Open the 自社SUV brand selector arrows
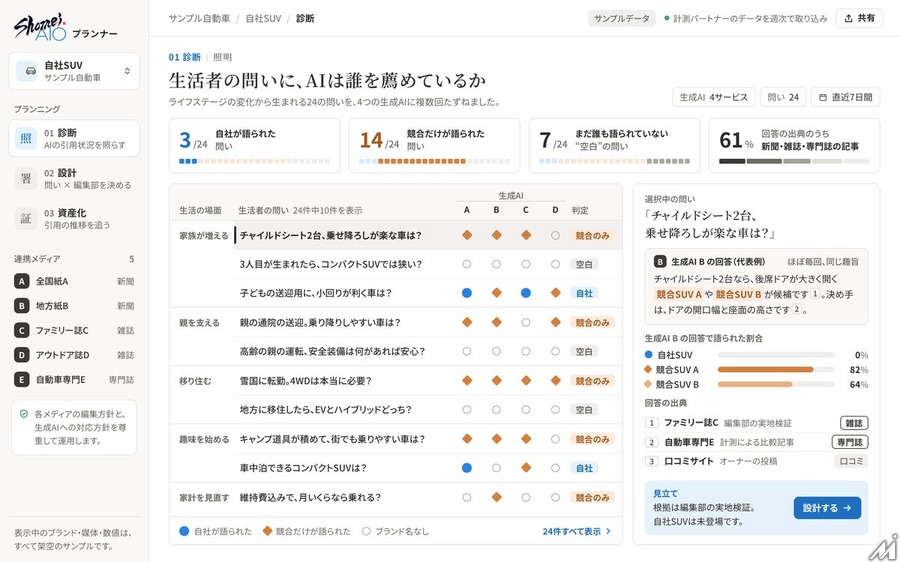Image resolution: width=900 pixels, height=562 pixels. tap(127, 71)
